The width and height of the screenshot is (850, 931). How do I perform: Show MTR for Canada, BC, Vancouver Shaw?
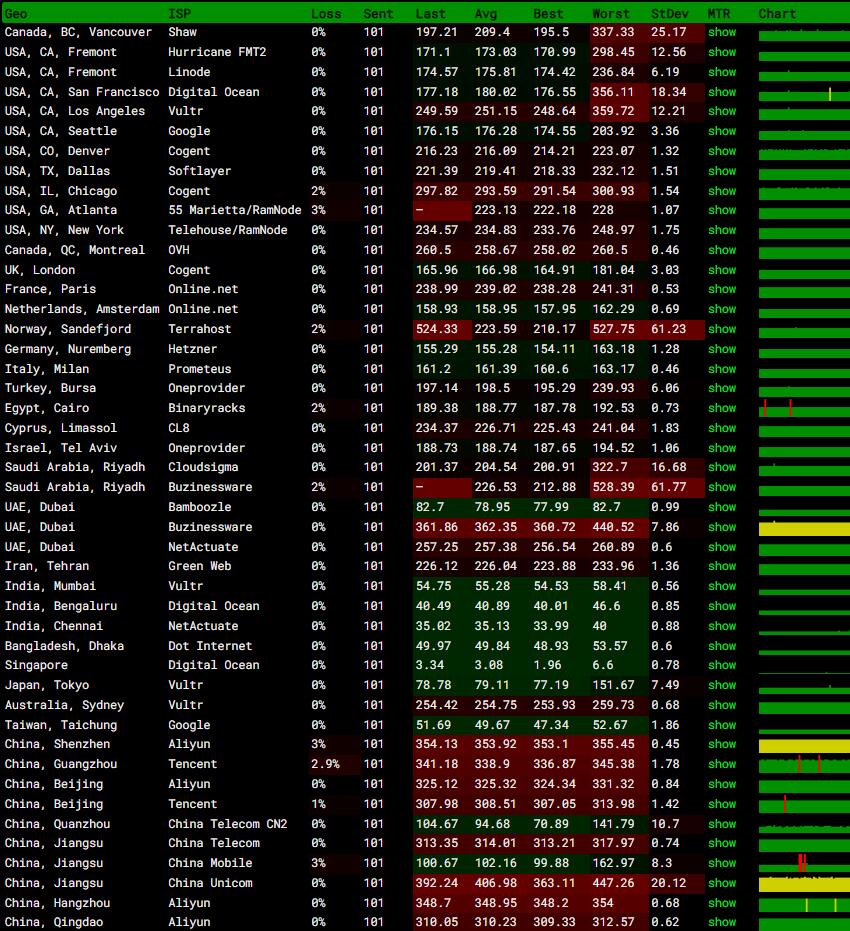coord(722,32)
